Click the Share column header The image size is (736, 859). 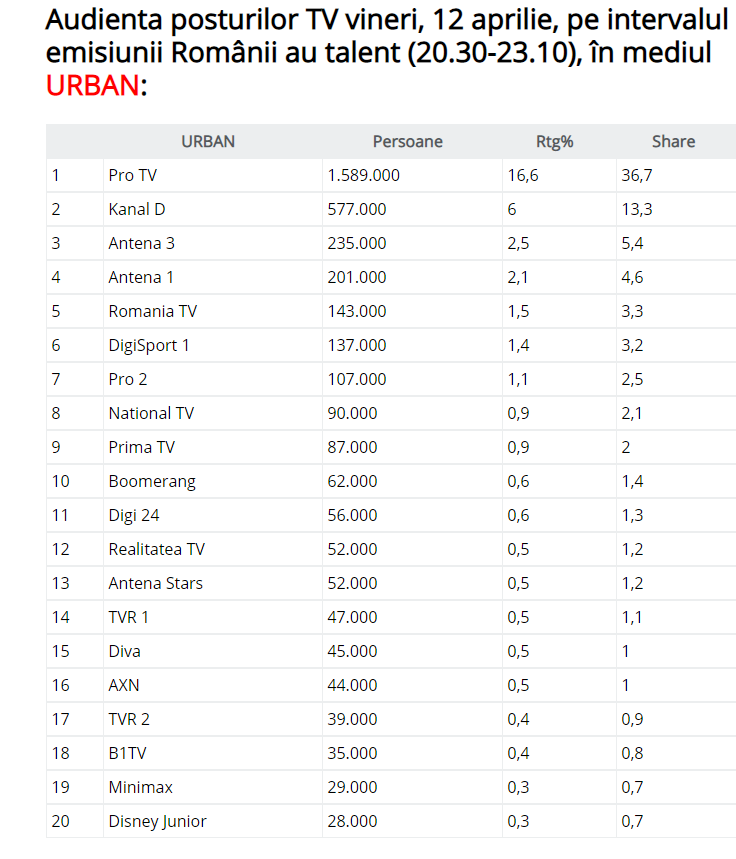pos(673,141)
